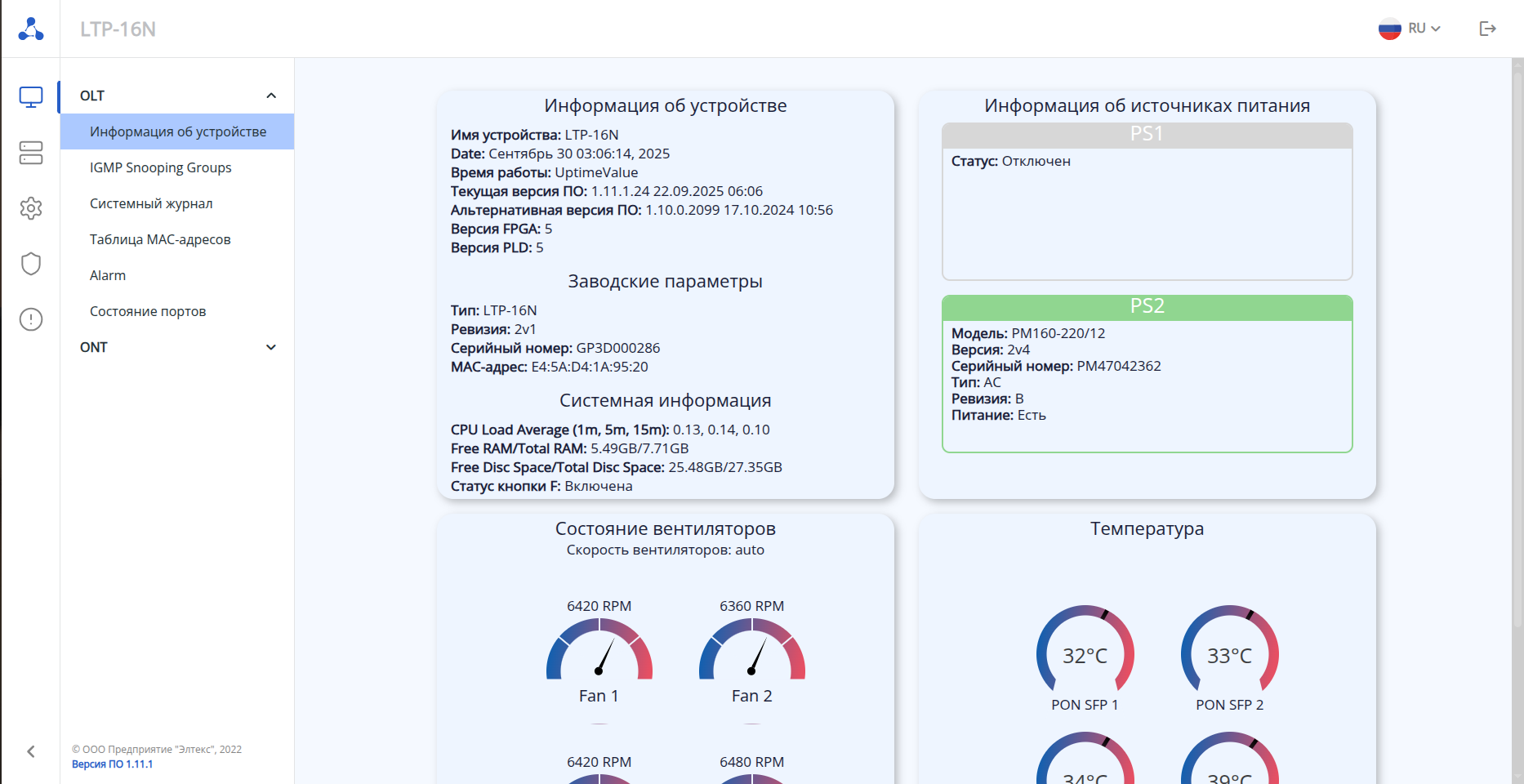Click the LTP-16N header title
The height and width of the screenshot is (784, 1524).
[118, 29]
